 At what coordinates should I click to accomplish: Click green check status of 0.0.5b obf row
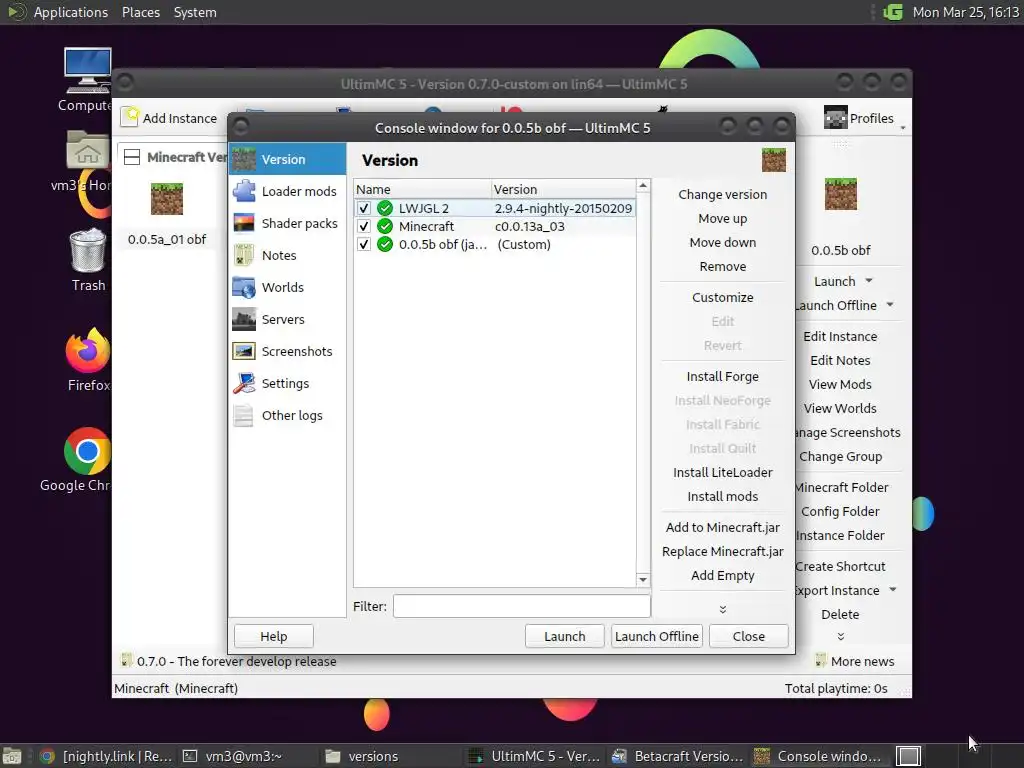pos(385,245)
